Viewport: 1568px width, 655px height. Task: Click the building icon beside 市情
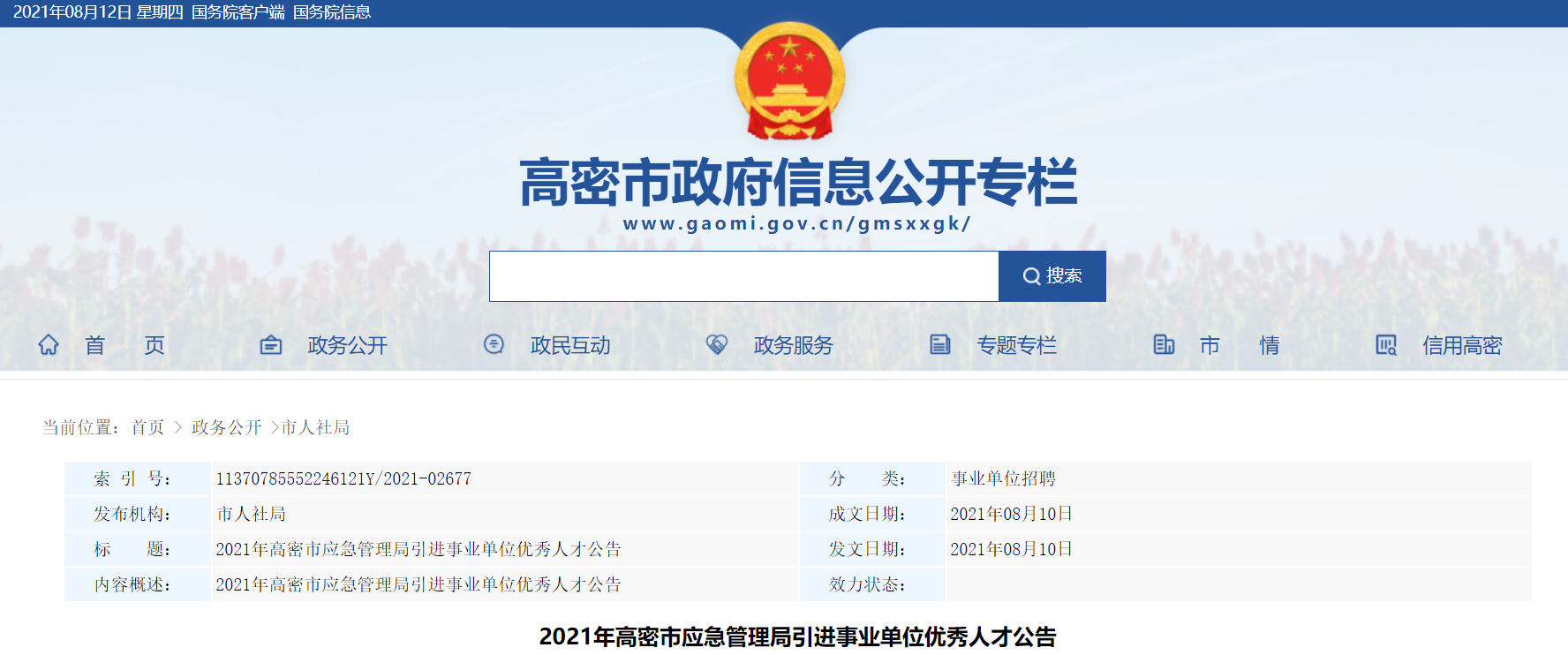click(x=1164, y=344)
